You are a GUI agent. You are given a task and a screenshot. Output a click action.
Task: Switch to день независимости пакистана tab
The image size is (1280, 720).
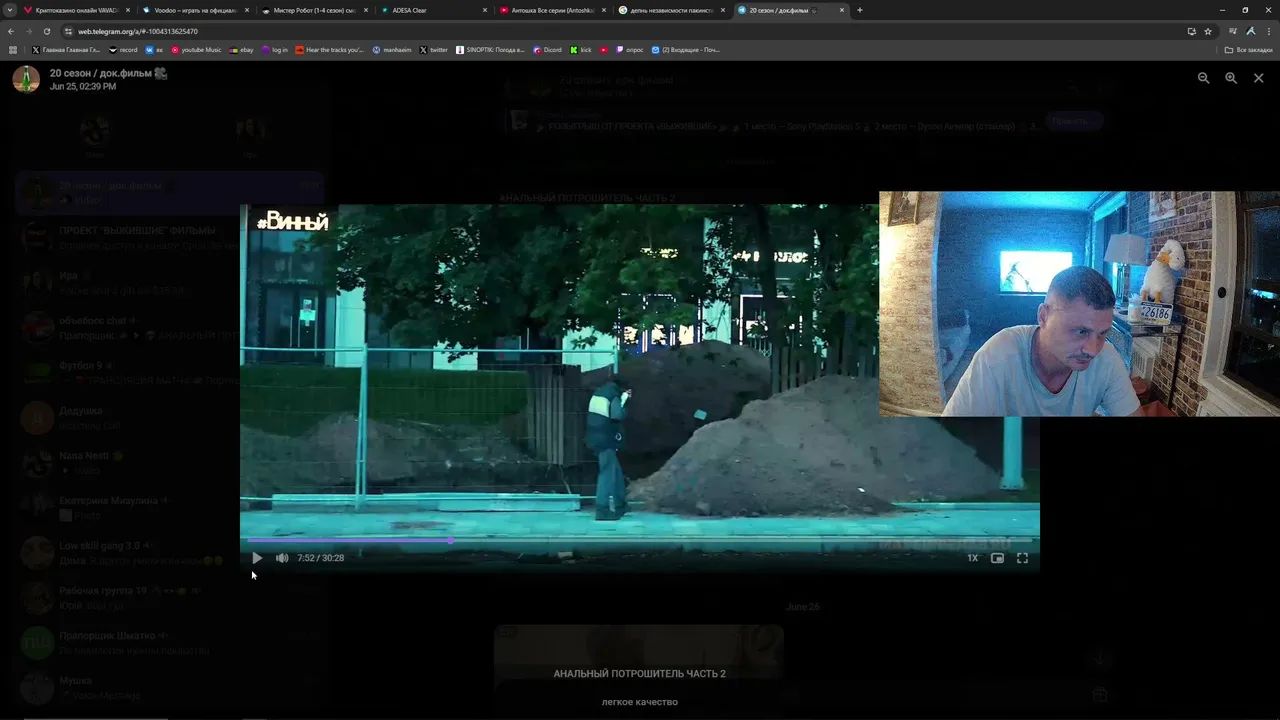pos(671,10)
